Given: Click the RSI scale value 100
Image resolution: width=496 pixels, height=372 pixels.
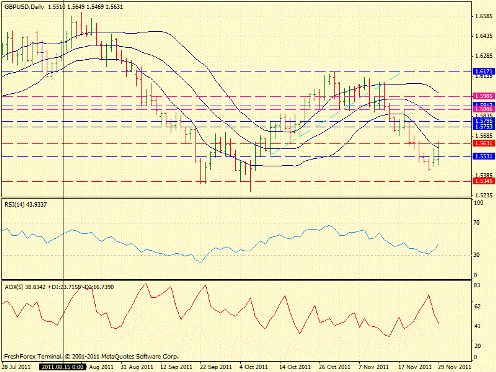Looking at the screenshot, I should (478, 203).
